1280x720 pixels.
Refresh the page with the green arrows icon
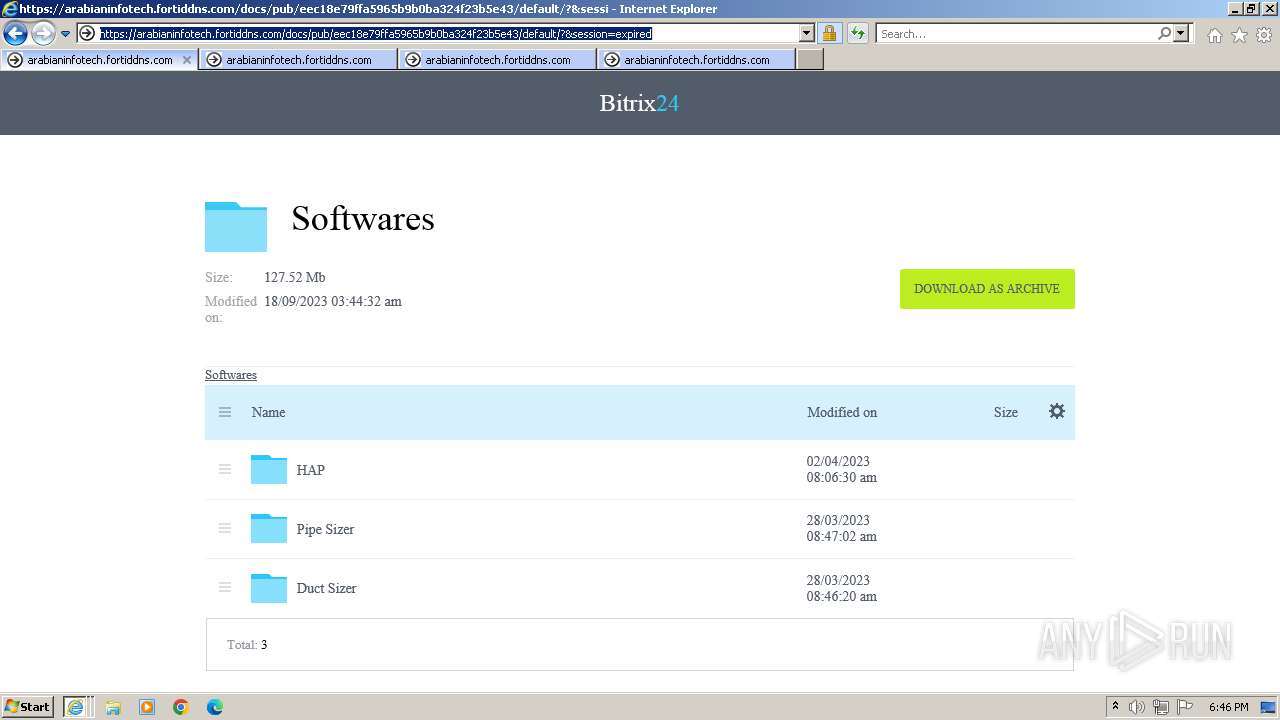coord(858,34)
